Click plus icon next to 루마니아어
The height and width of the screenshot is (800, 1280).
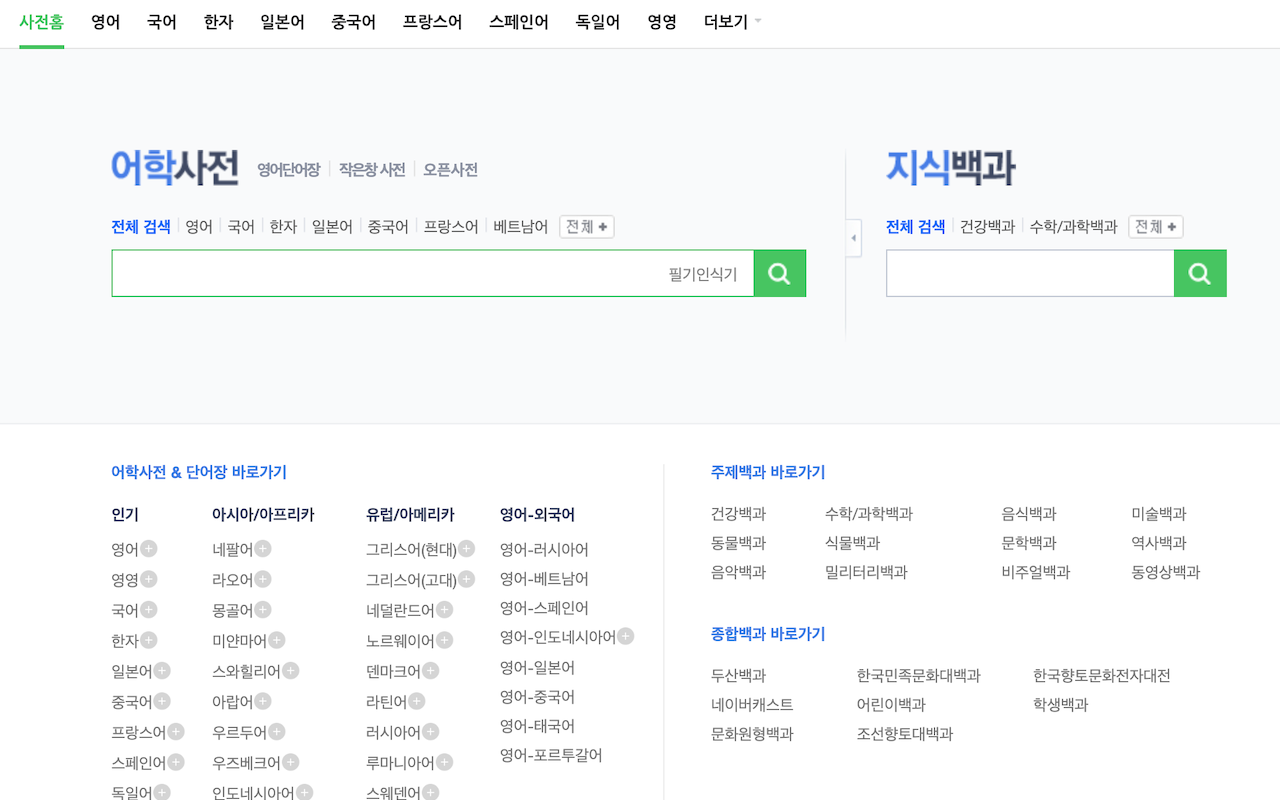445,761
